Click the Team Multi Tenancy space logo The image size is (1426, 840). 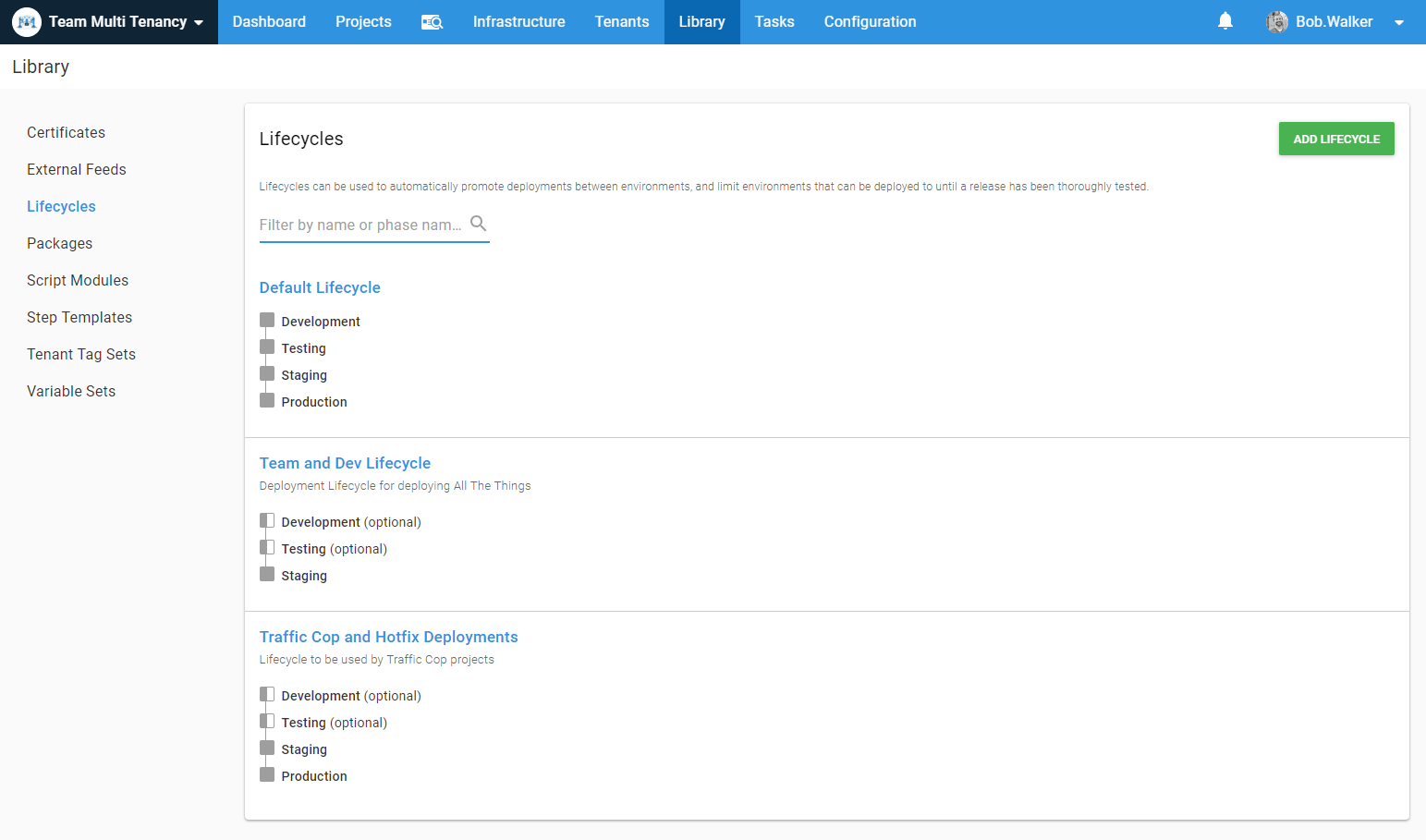tap(27, 22)
